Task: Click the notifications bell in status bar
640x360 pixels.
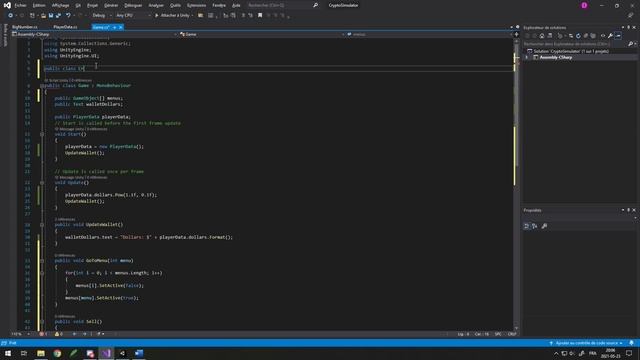Action: pos(631,343)
